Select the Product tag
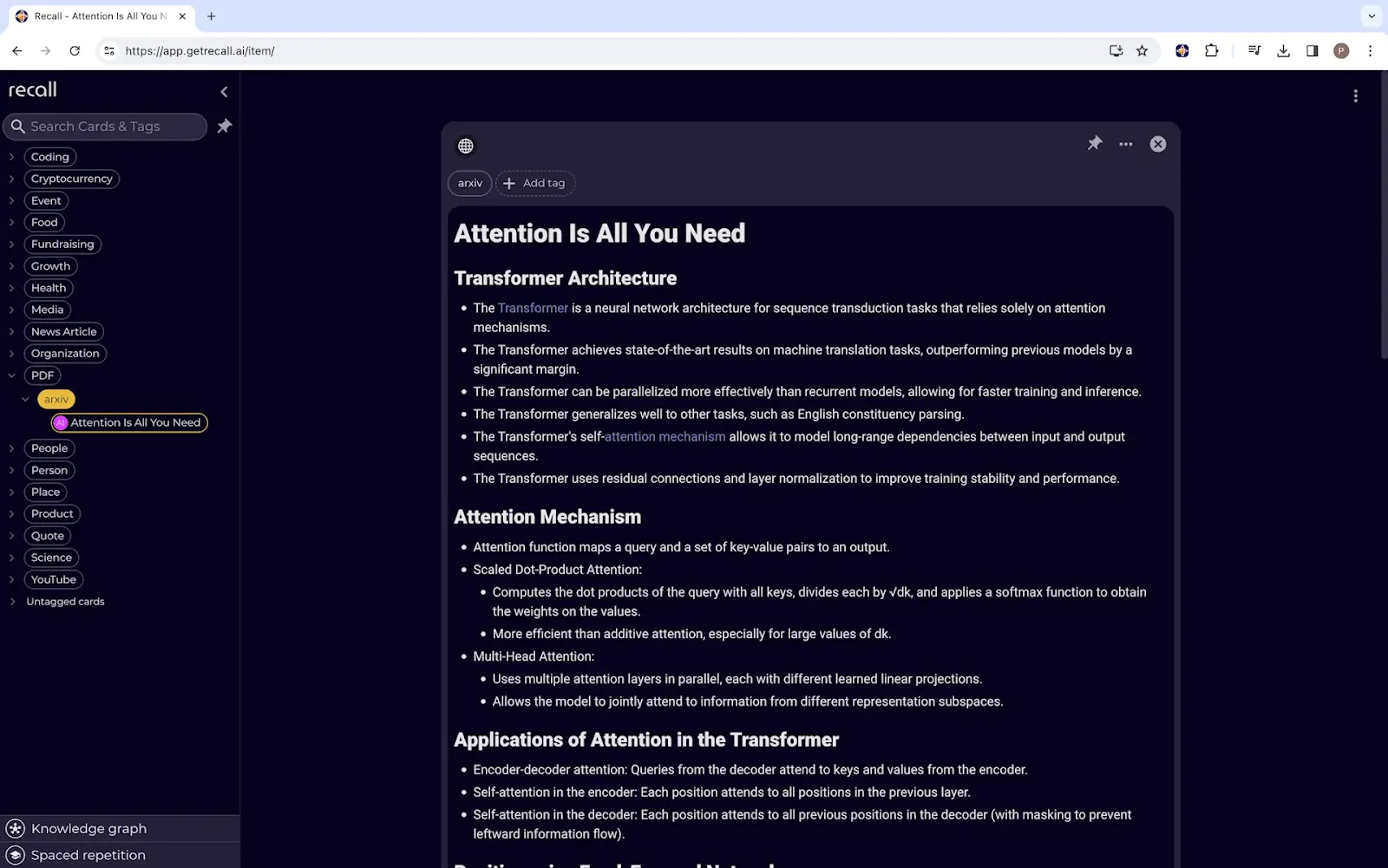Image resolution: width=1388 pixels, height=868 pixels. click(52, 513)
